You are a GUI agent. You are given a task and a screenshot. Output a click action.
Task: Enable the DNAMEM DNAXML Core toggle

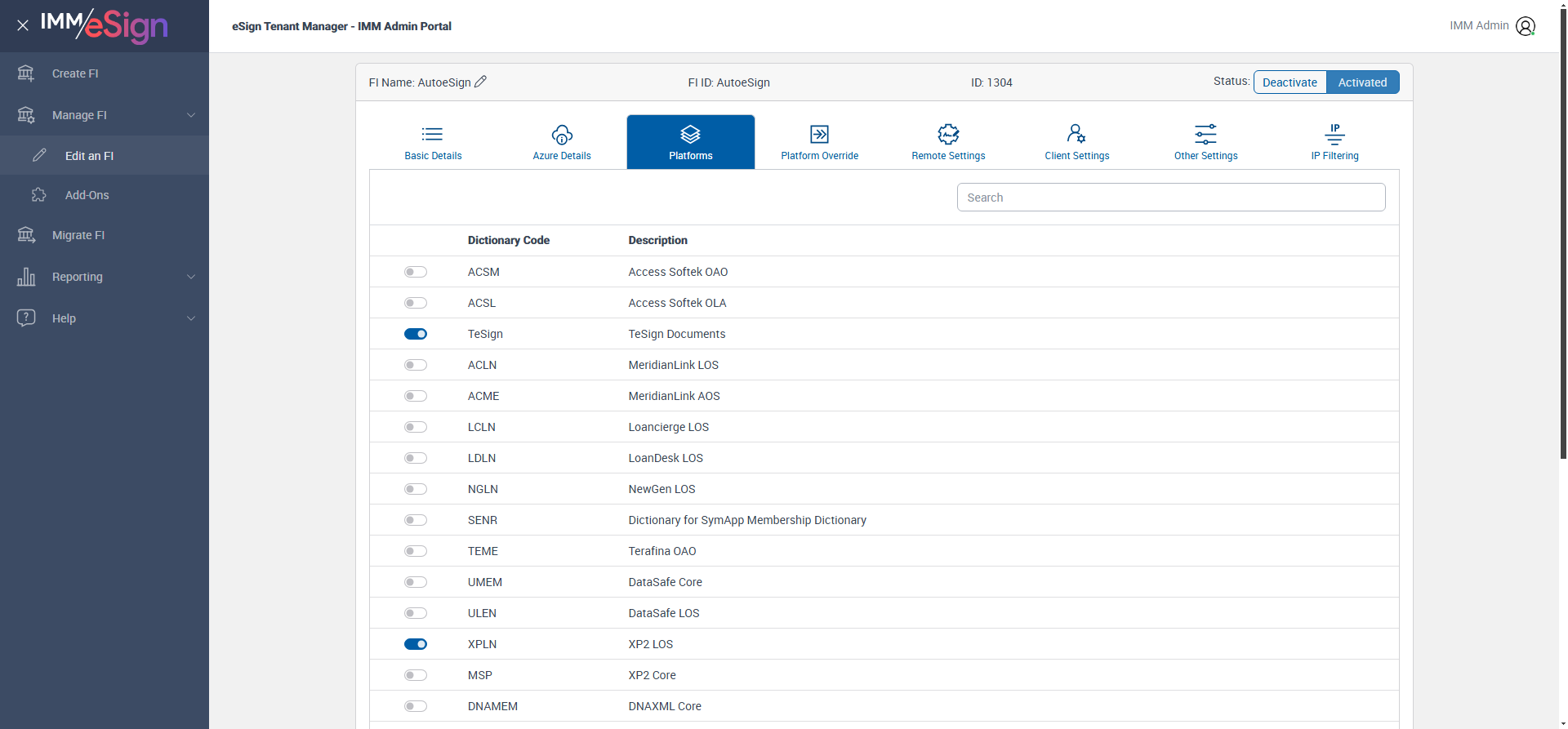(416, 706)
